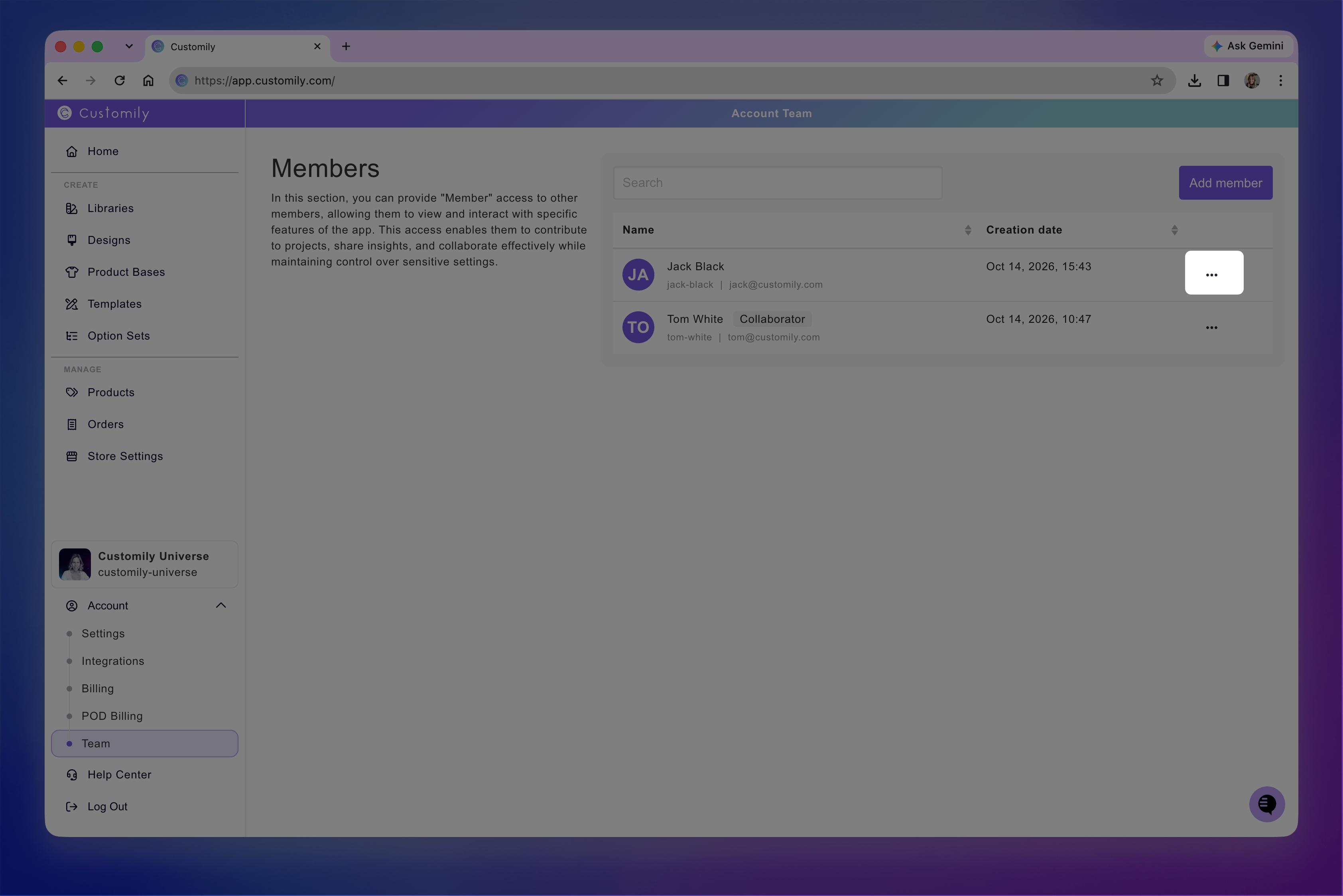Screen dimensions: 1343x896
Task: Sort the table by Name
Action: 968,230
